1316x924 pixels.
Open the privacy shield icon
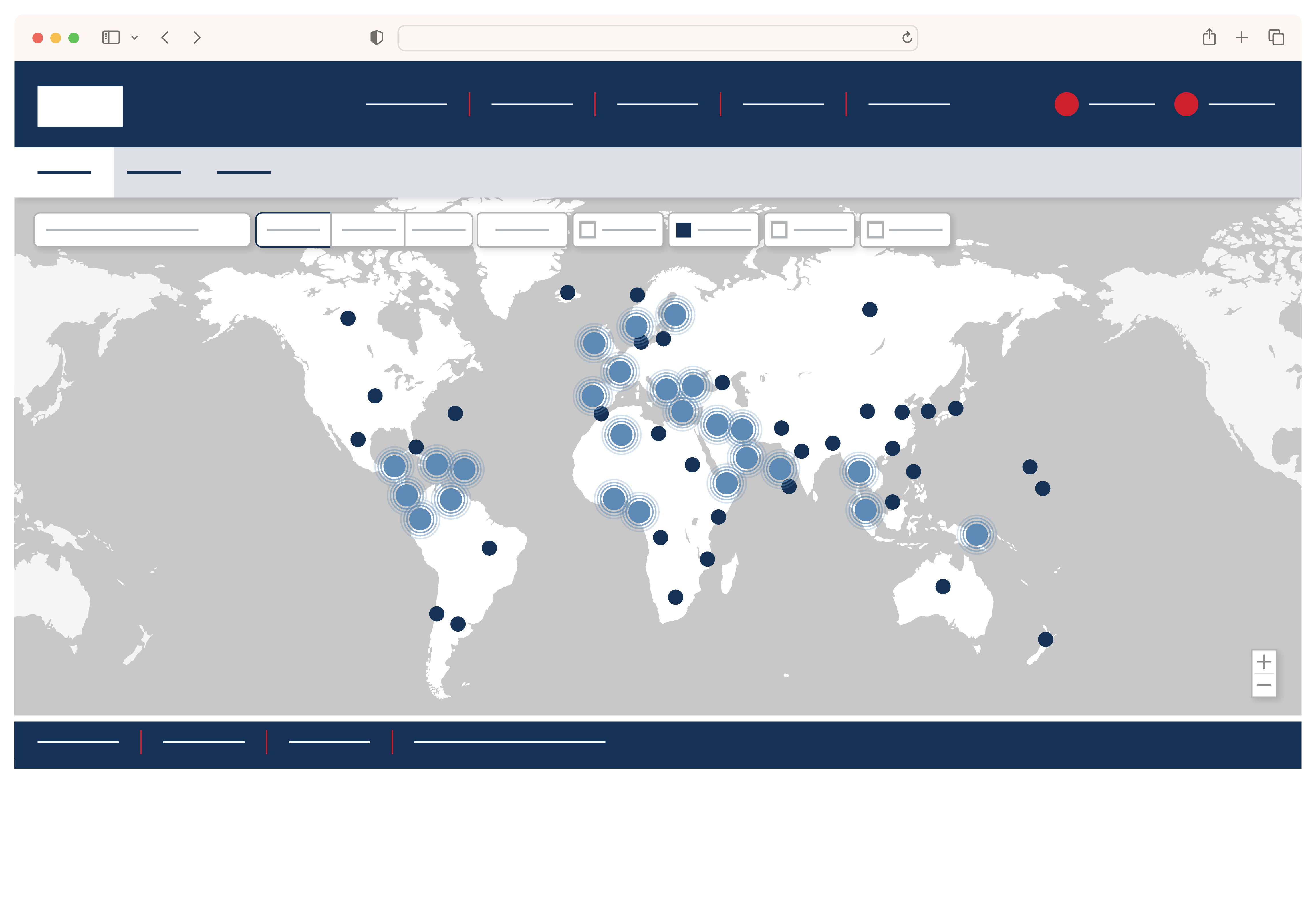click(x=377, y=38)
